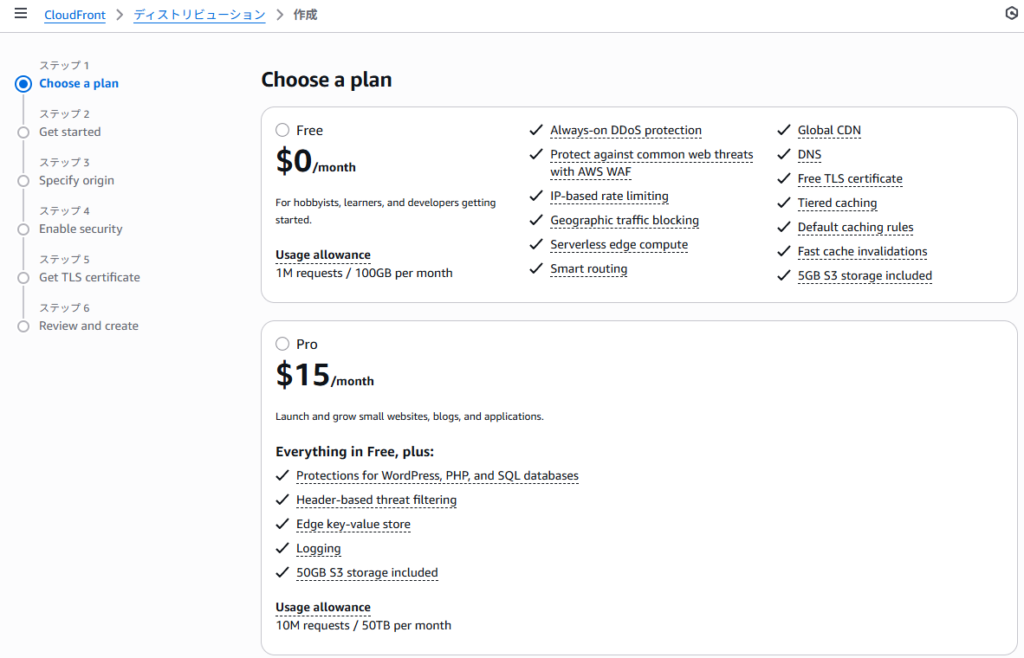1024x658 pixels.
Task: Show info for Always-on DDoS protection
Action: (625, 131)
